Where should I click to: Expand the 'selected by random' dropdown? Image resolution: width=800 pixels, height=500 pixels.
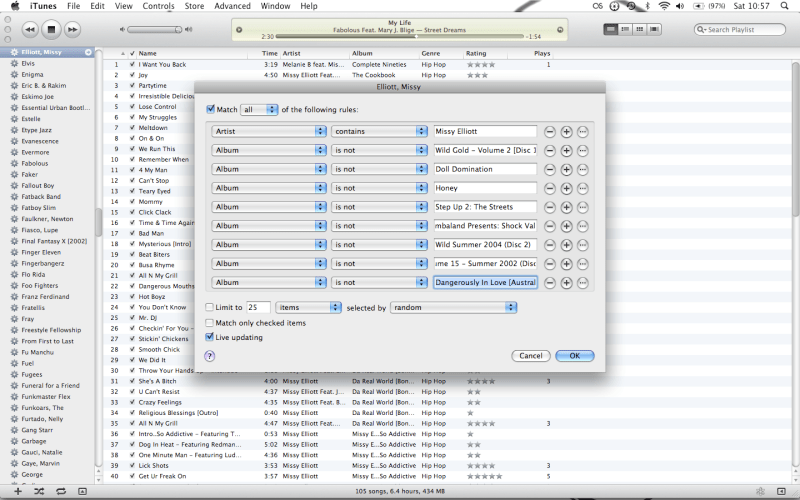coord(454,308)
